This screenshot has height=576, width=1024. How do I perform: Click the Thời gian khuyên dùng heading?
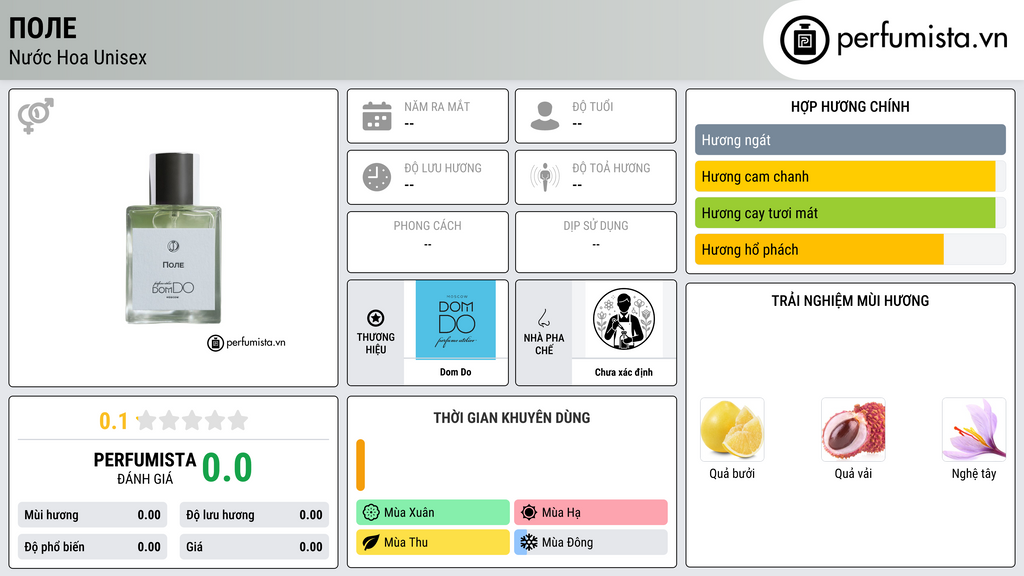[x=512, y=418]
